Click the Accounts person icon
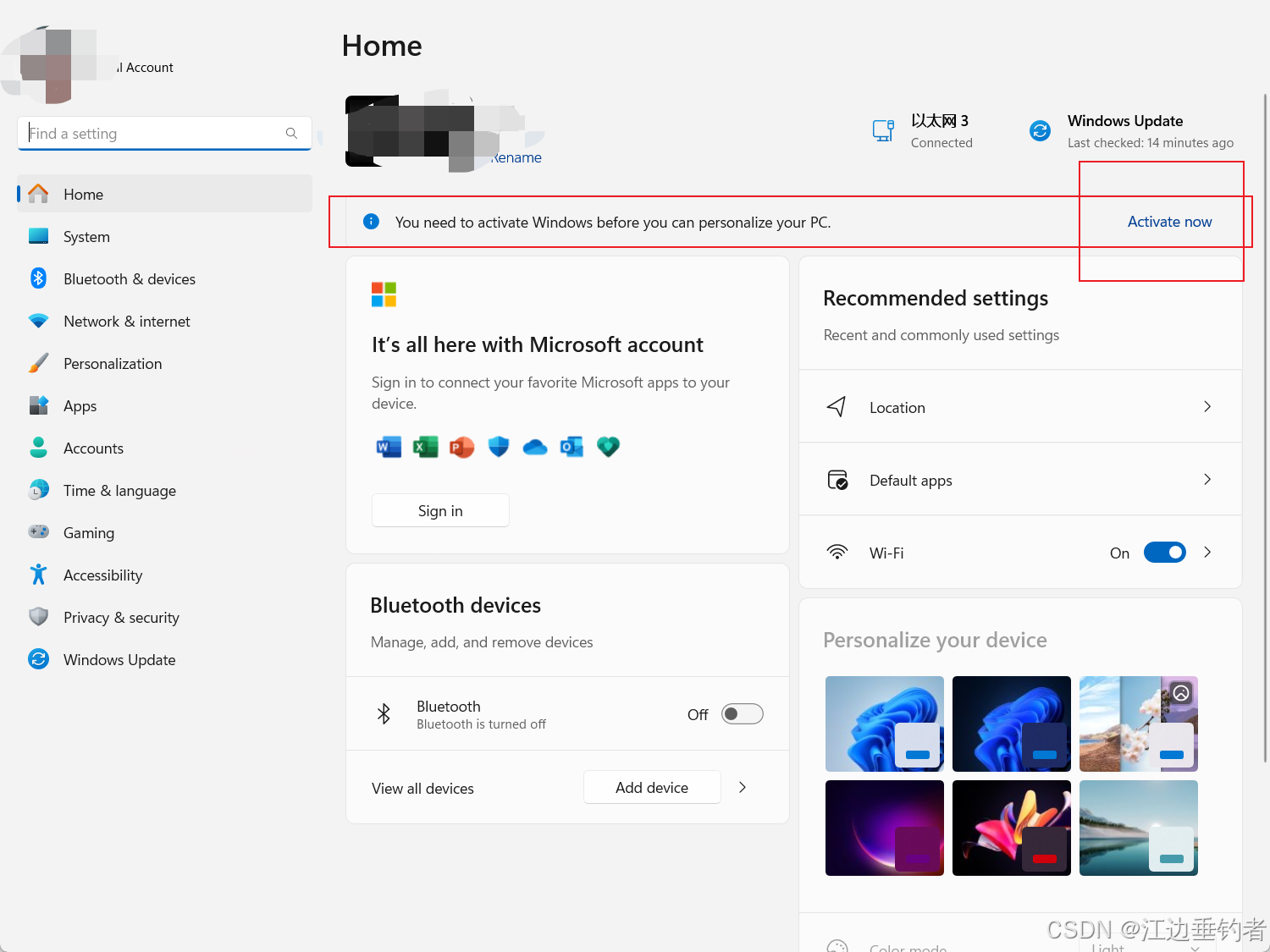 38,448
